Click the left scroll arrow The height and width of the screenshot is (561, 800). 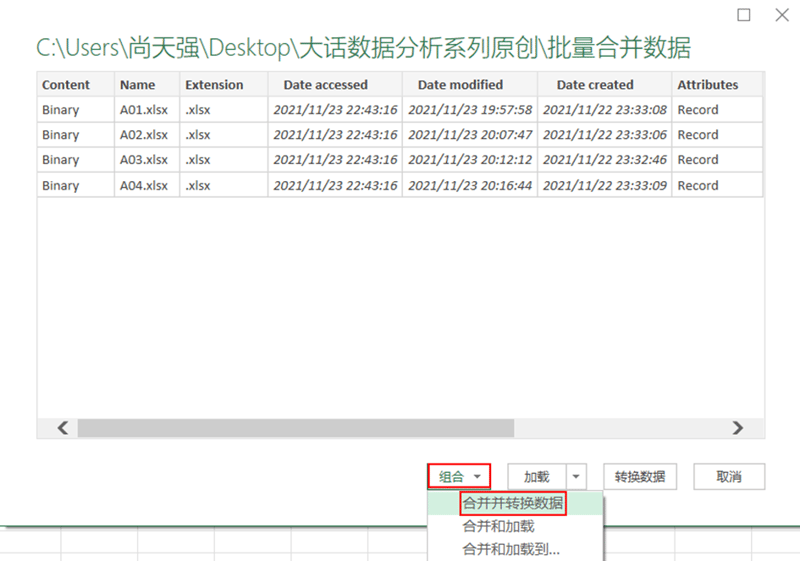(63, 428)
